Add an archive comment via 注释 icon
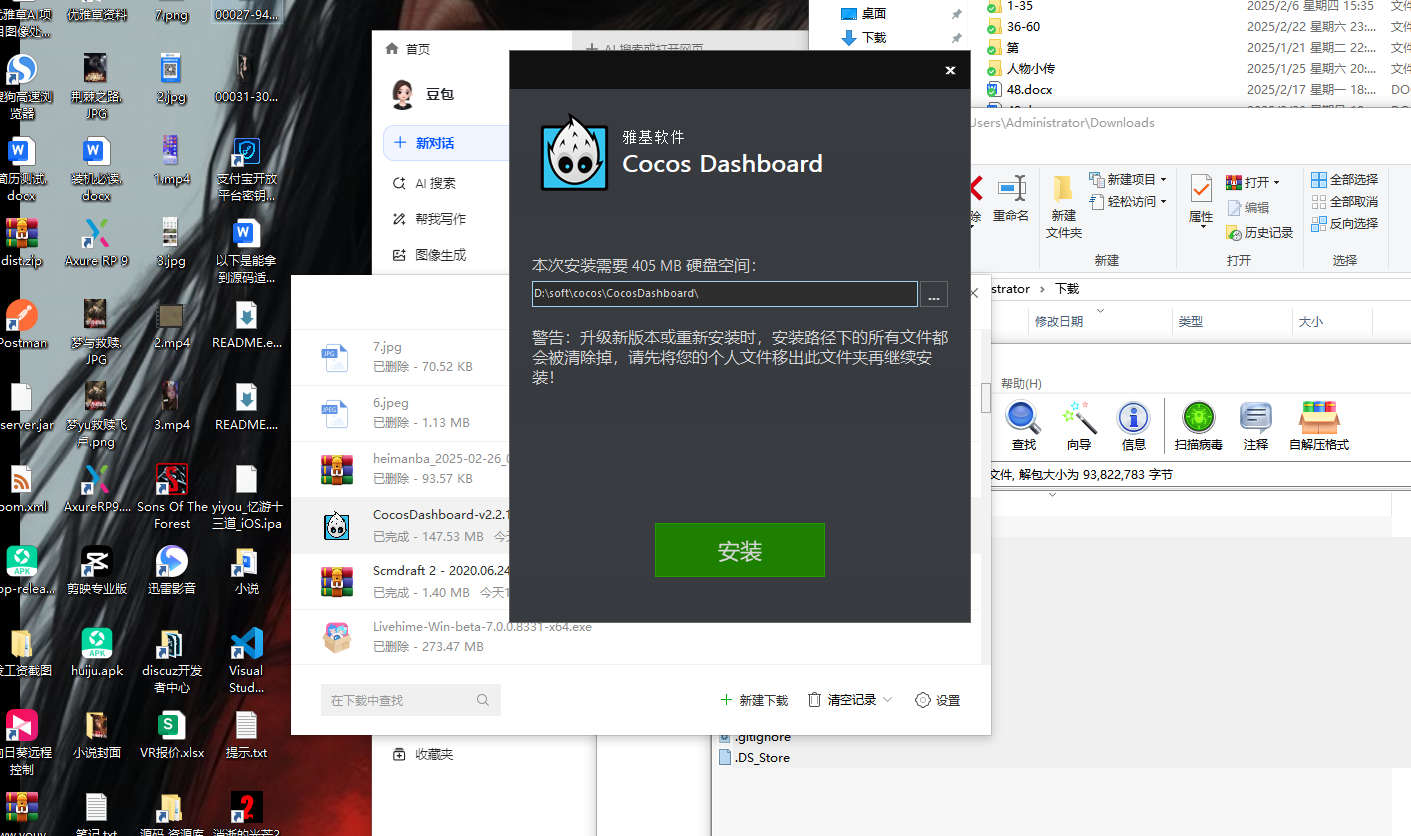Screen dimensions: 1411x836 (x=1256, y=425)
